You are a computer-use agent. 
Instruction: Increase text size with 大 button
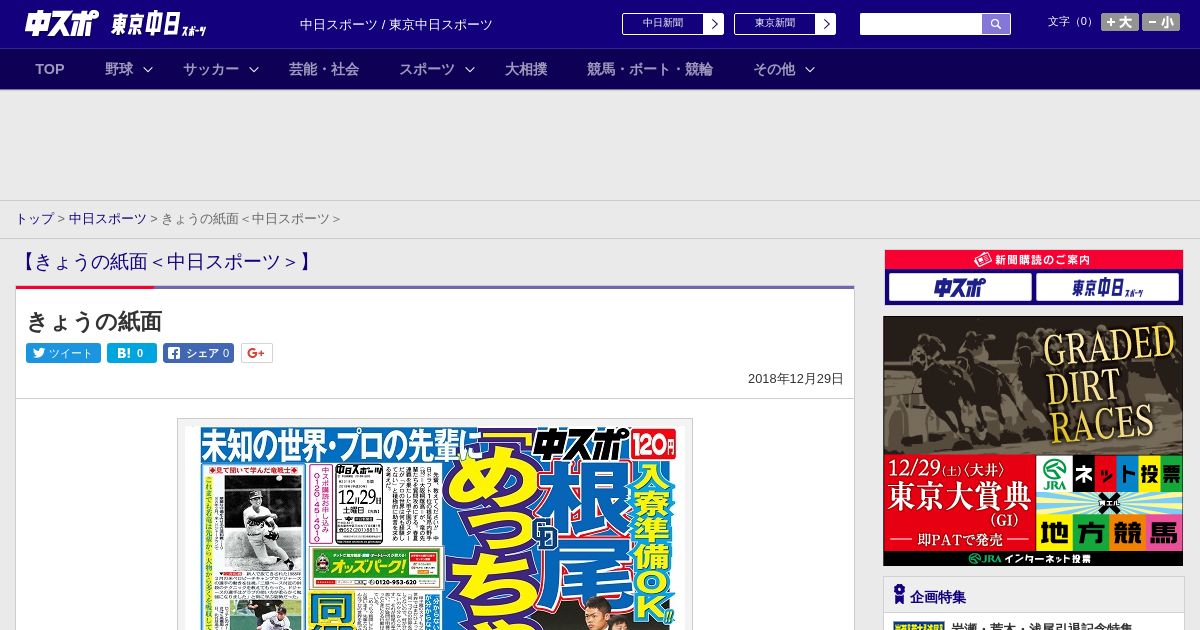[1120, 22]
